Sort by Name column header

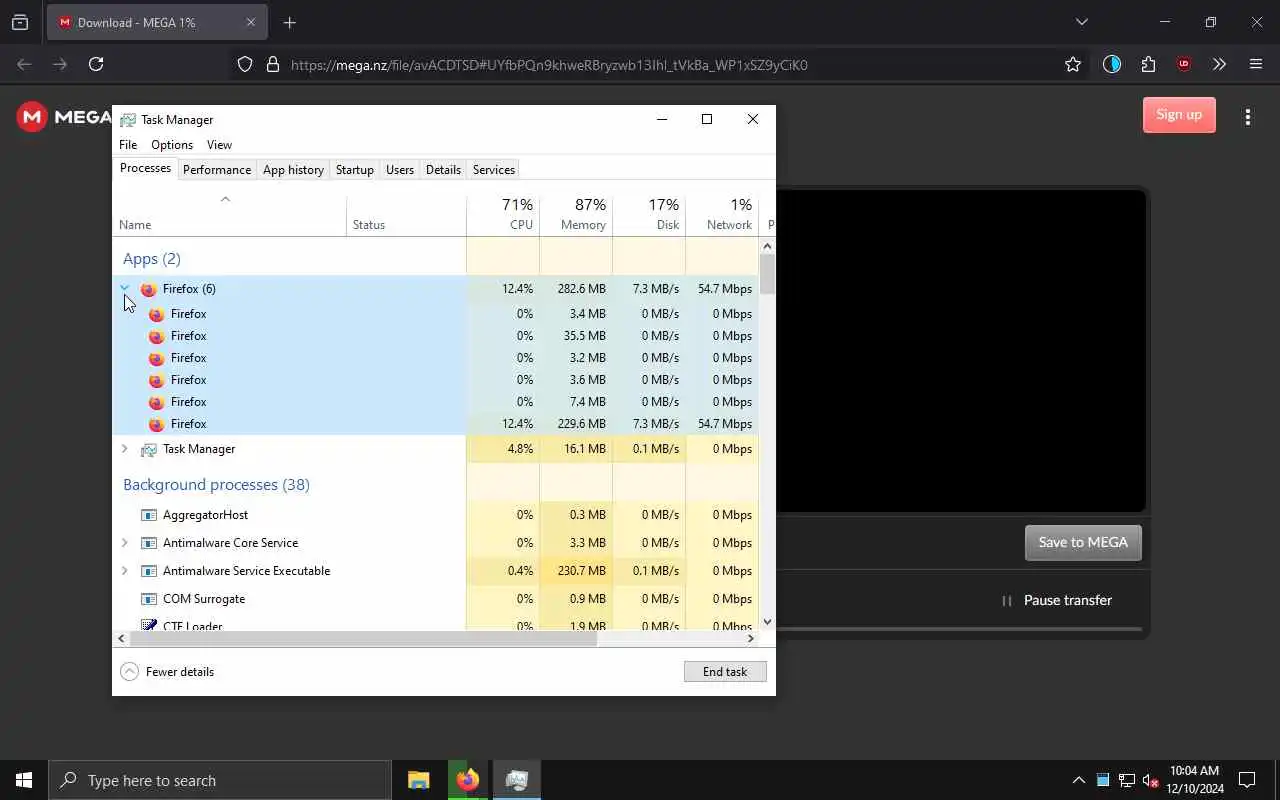tap(229, 214)
